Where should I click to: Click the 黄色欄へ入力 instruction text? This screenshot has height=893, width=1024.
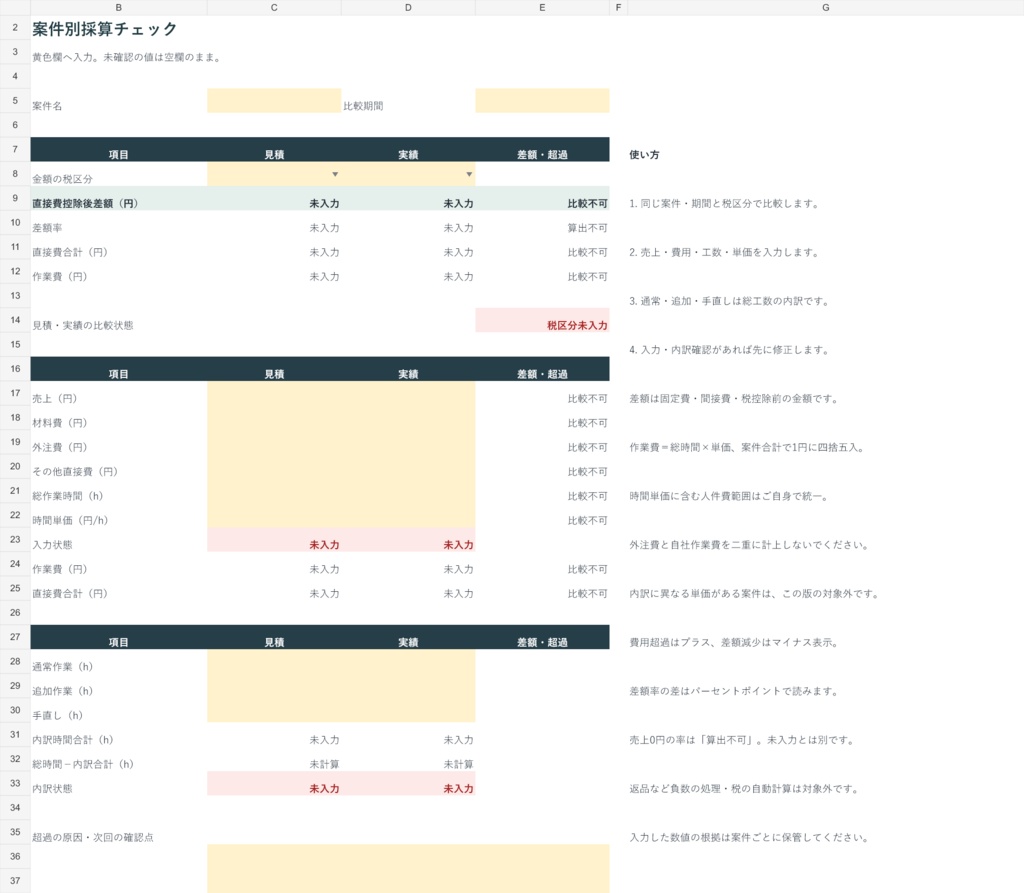click(127, 57)
